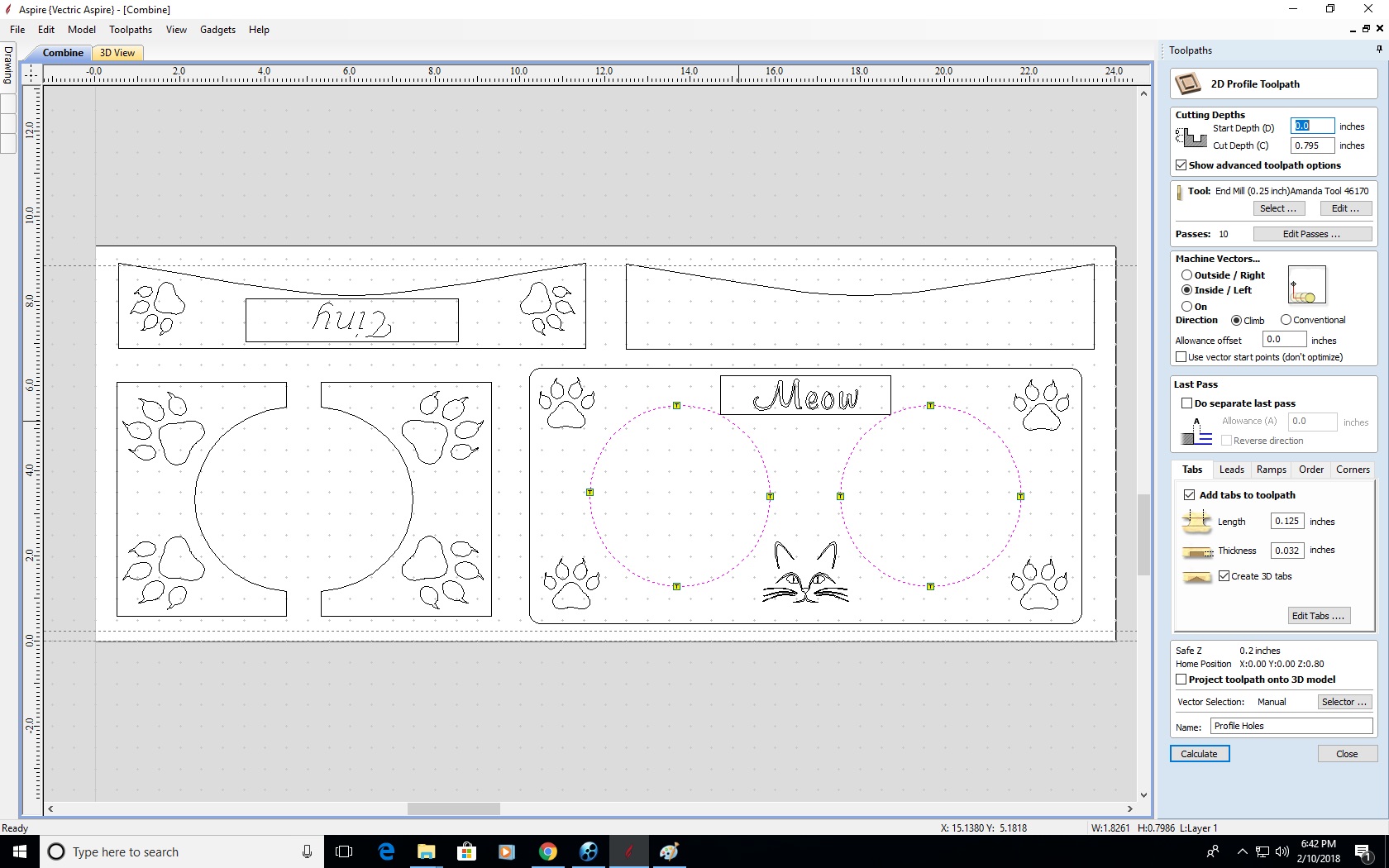This screenshot has width=1389, height=868.
Task: Open the Model menu
Action: pos(82,30)
